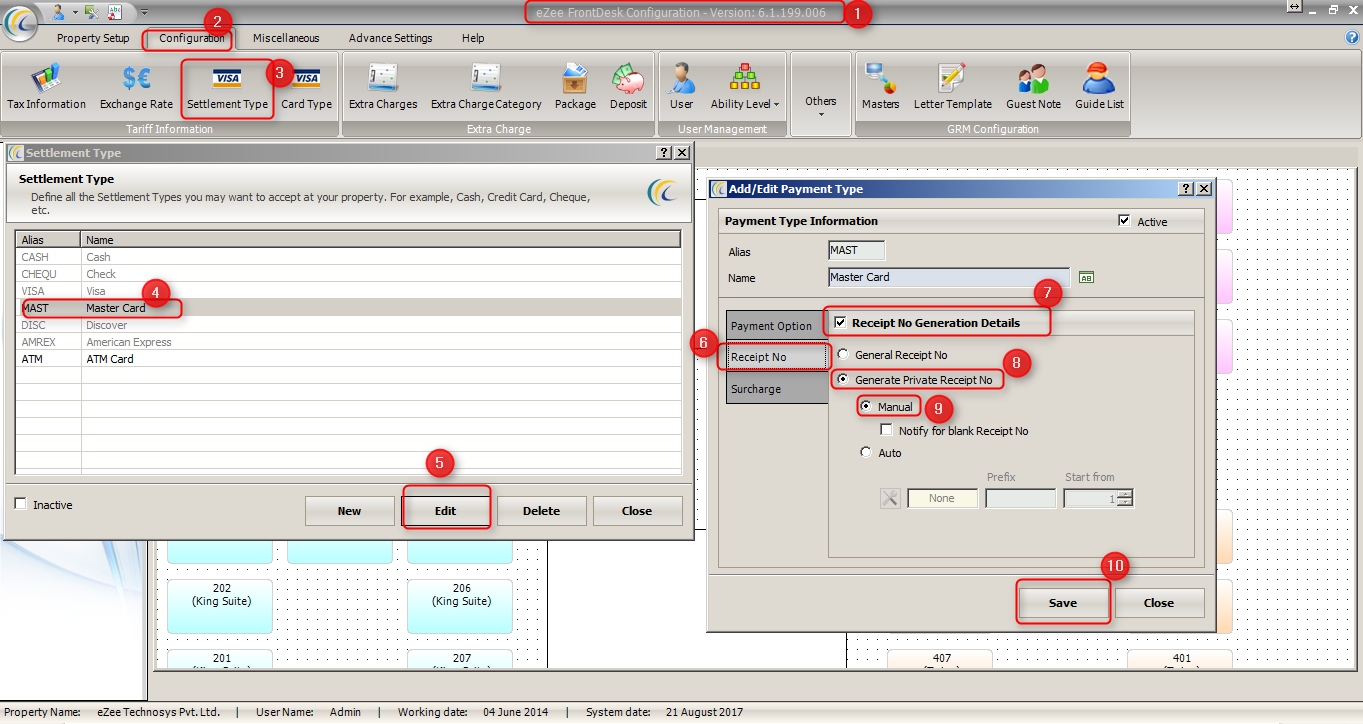Expand the user icon dropdown arrow in quick access

75,12
